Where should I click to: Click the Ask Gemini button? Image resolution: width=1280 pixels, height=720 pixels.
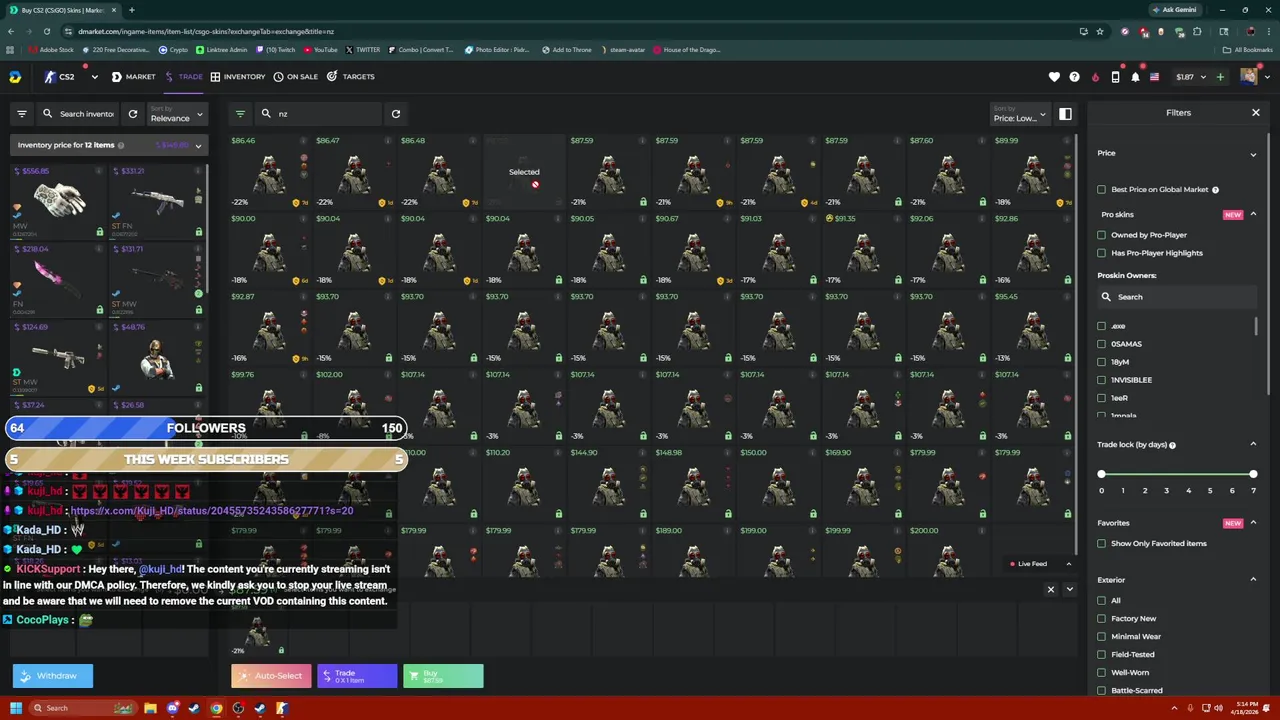click(x=1173, y=10)
